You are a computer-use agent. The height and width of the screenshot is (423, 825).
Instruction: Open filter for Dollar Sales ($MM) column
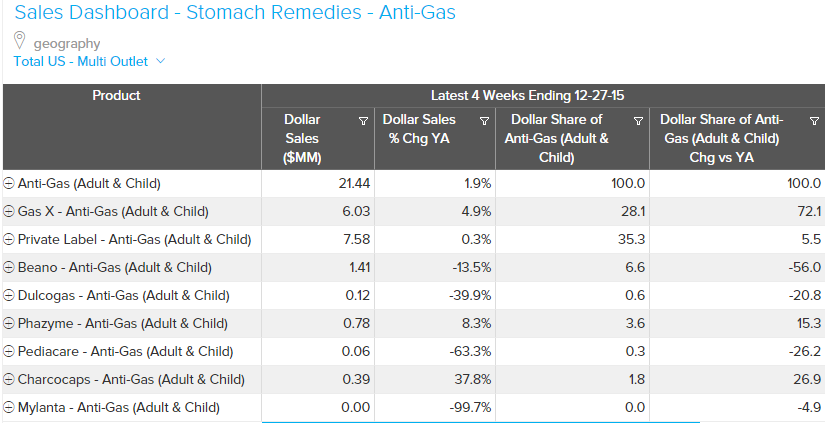tap(363, 121)
